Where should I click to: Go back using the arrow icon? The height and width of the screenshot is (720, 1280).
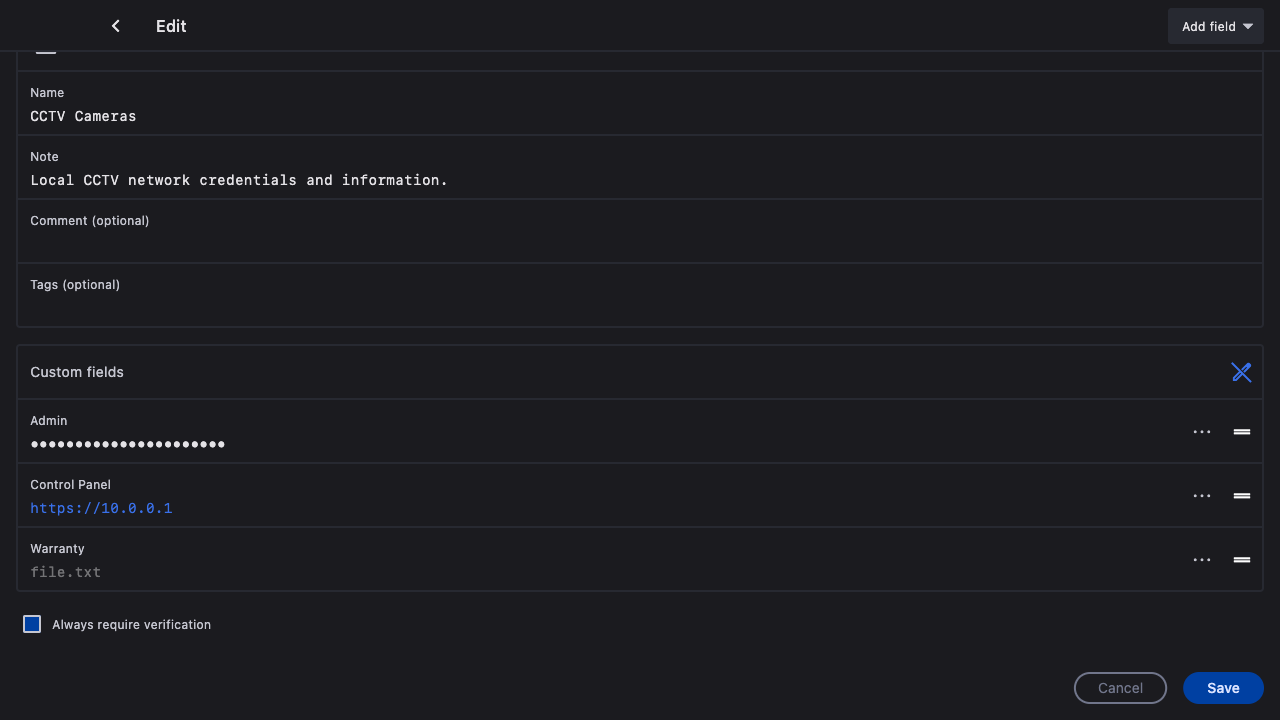click(116, 26)
